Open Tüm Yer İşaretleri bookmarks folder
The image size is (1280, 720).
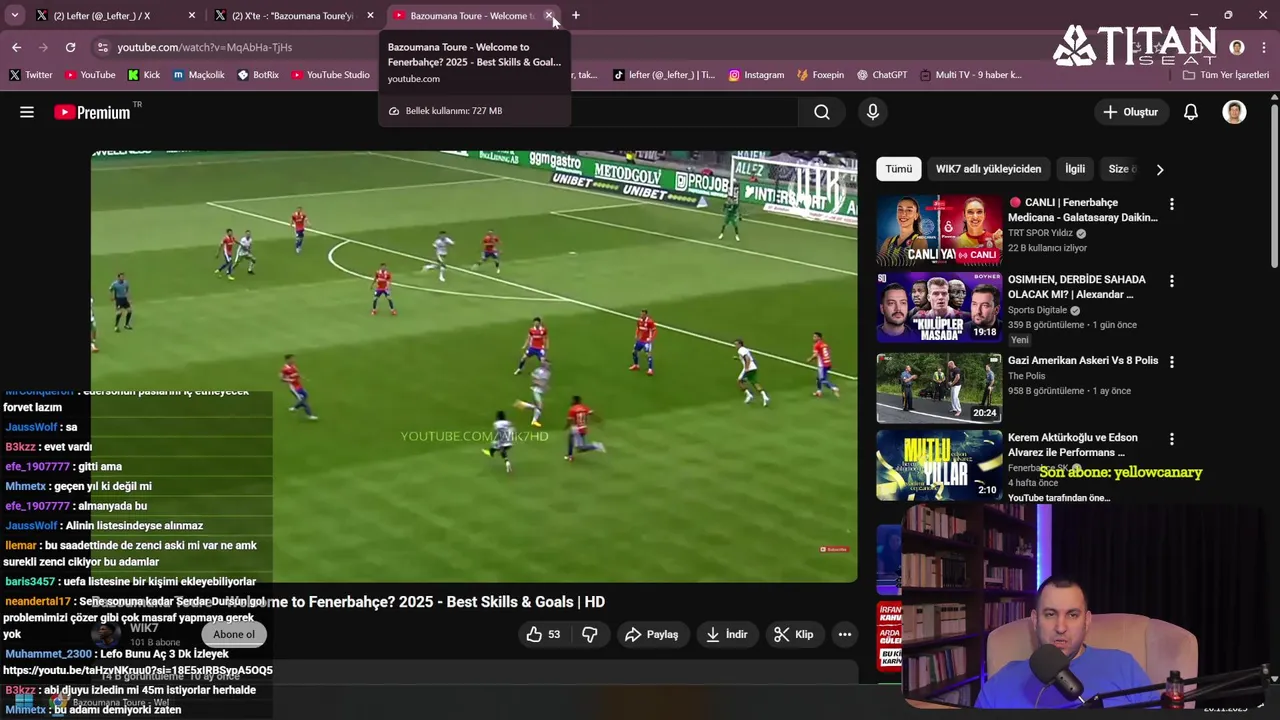click(1225, 75)
